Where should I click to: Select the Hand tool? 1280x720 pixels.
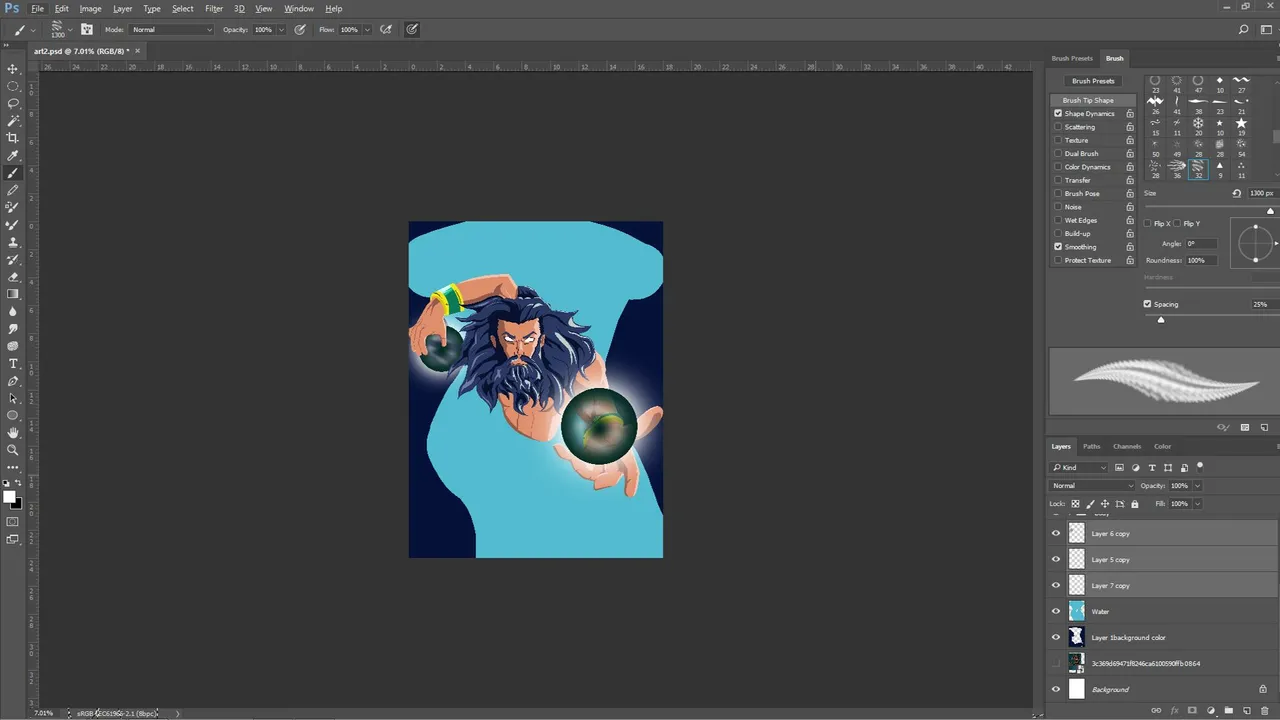coord(13,433)
